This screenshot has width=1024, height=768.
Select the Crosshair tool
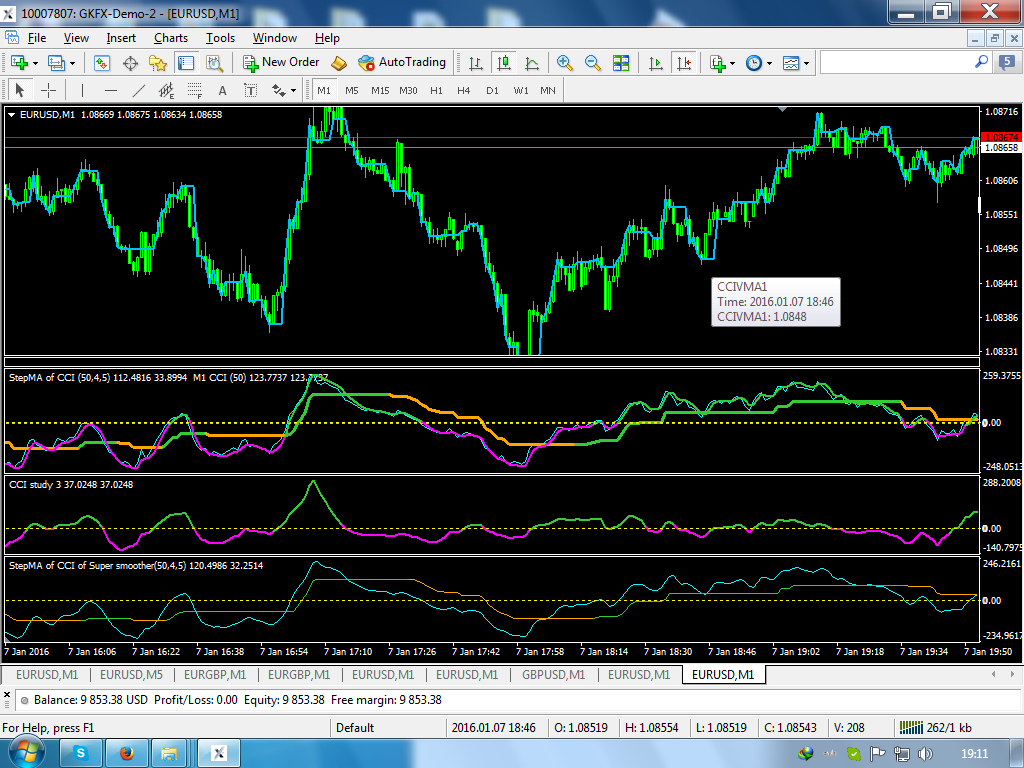coord(48,90)
